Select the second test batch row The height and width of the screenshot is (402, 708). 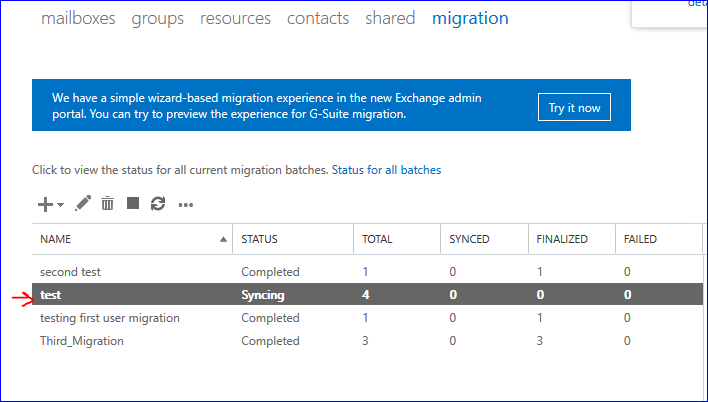(368, 272)
